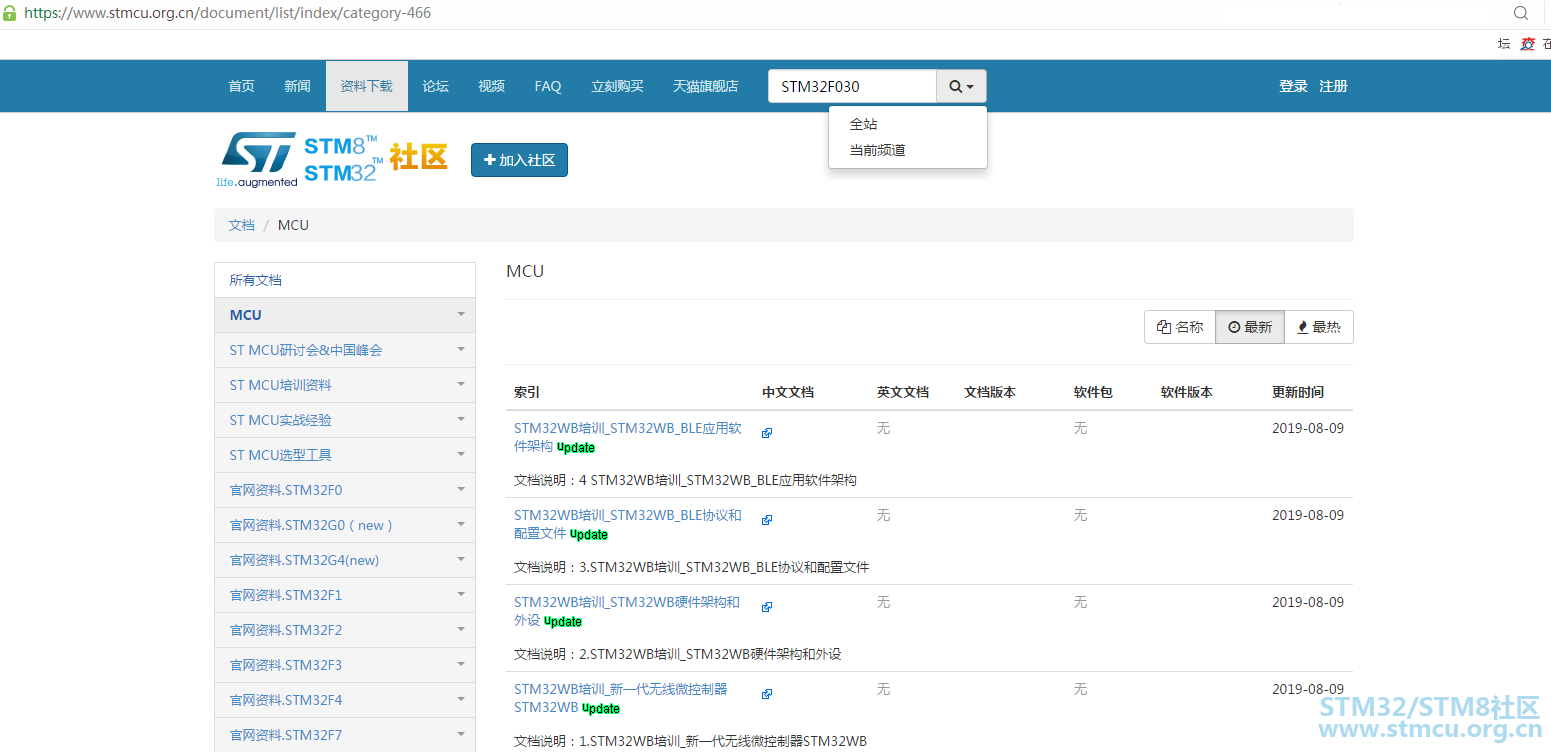Expand 官网资料.STM32G4(new) category arrow

461,560
